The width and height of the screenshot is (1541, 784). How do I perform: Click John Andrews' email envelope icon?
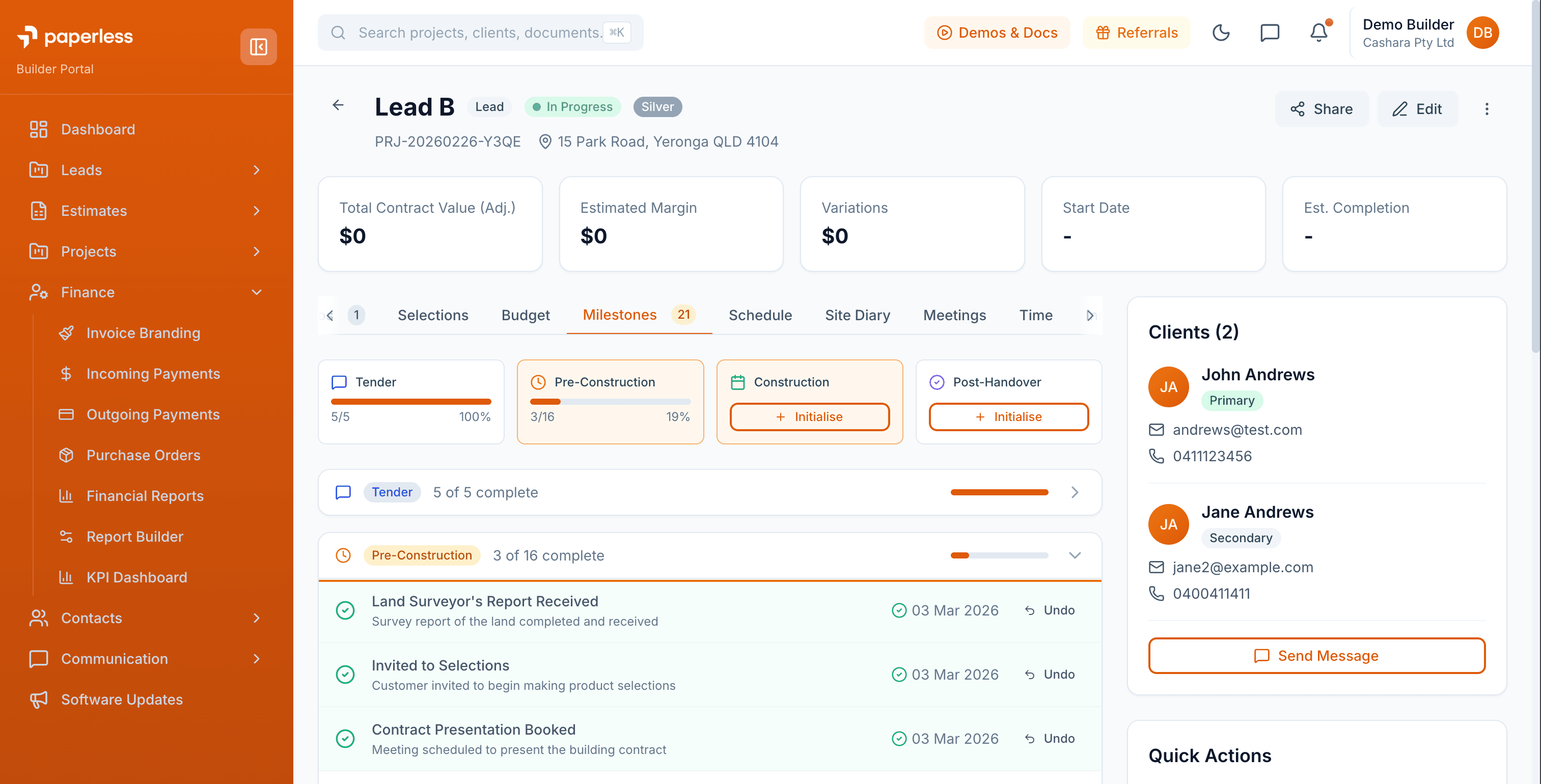click(x=1157, y=430)
